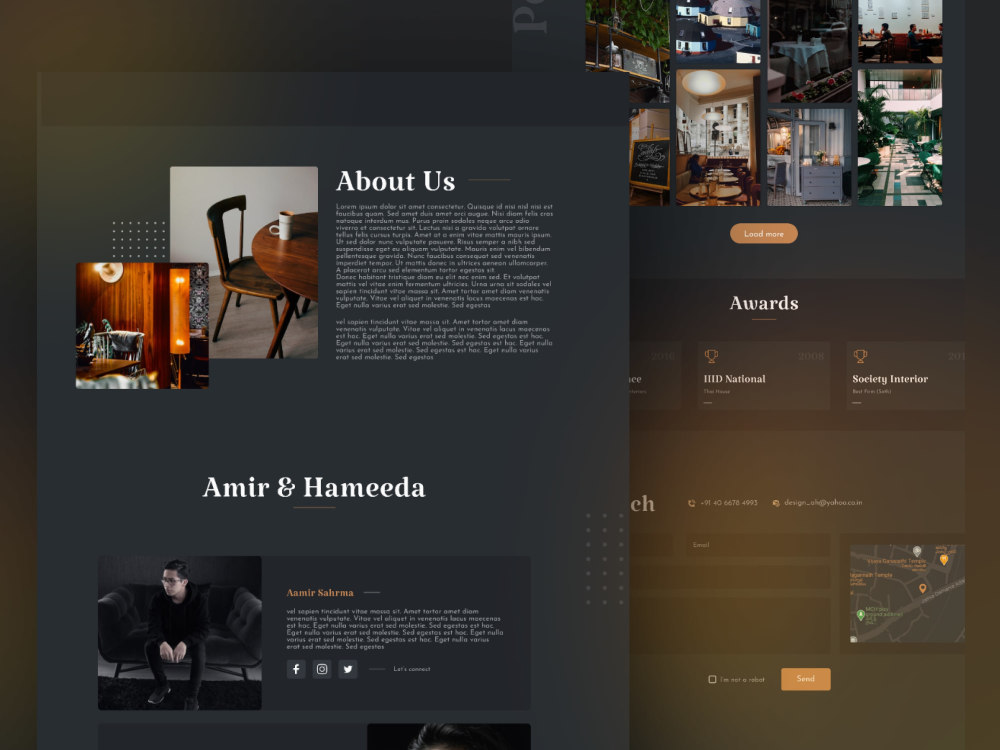Click the Amir & Hameeda heading
This screenshot has height=750, width=1000.
[314, 487]
